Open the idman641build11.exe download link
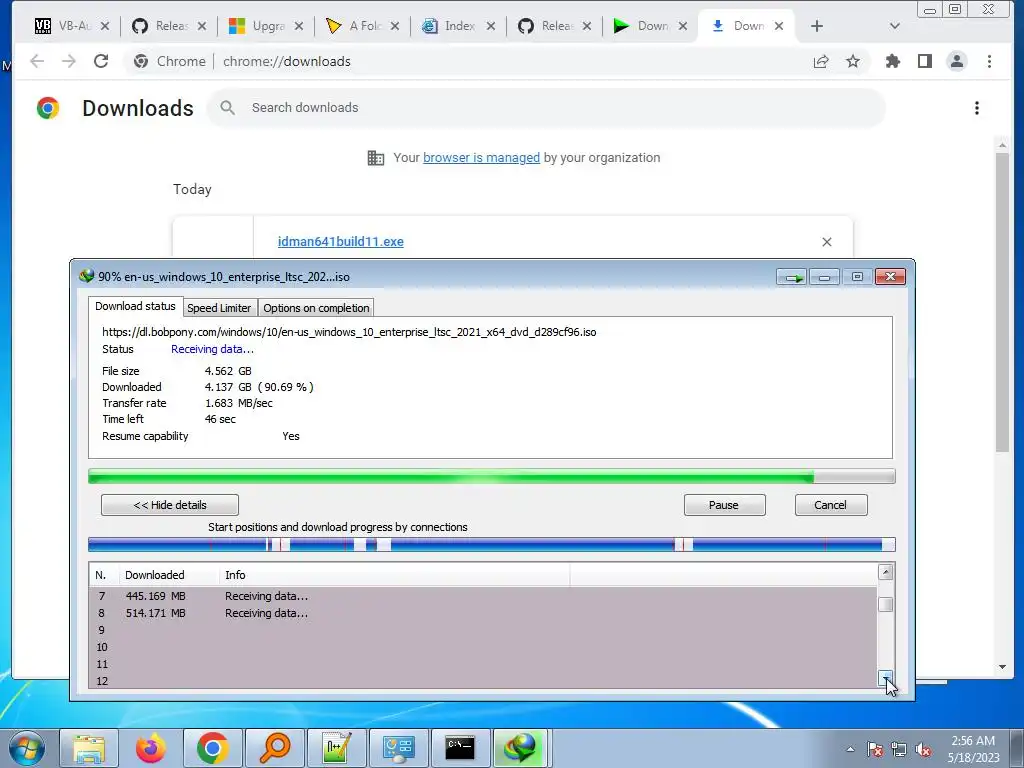The image size is (1024, 768). pos(340,242)
